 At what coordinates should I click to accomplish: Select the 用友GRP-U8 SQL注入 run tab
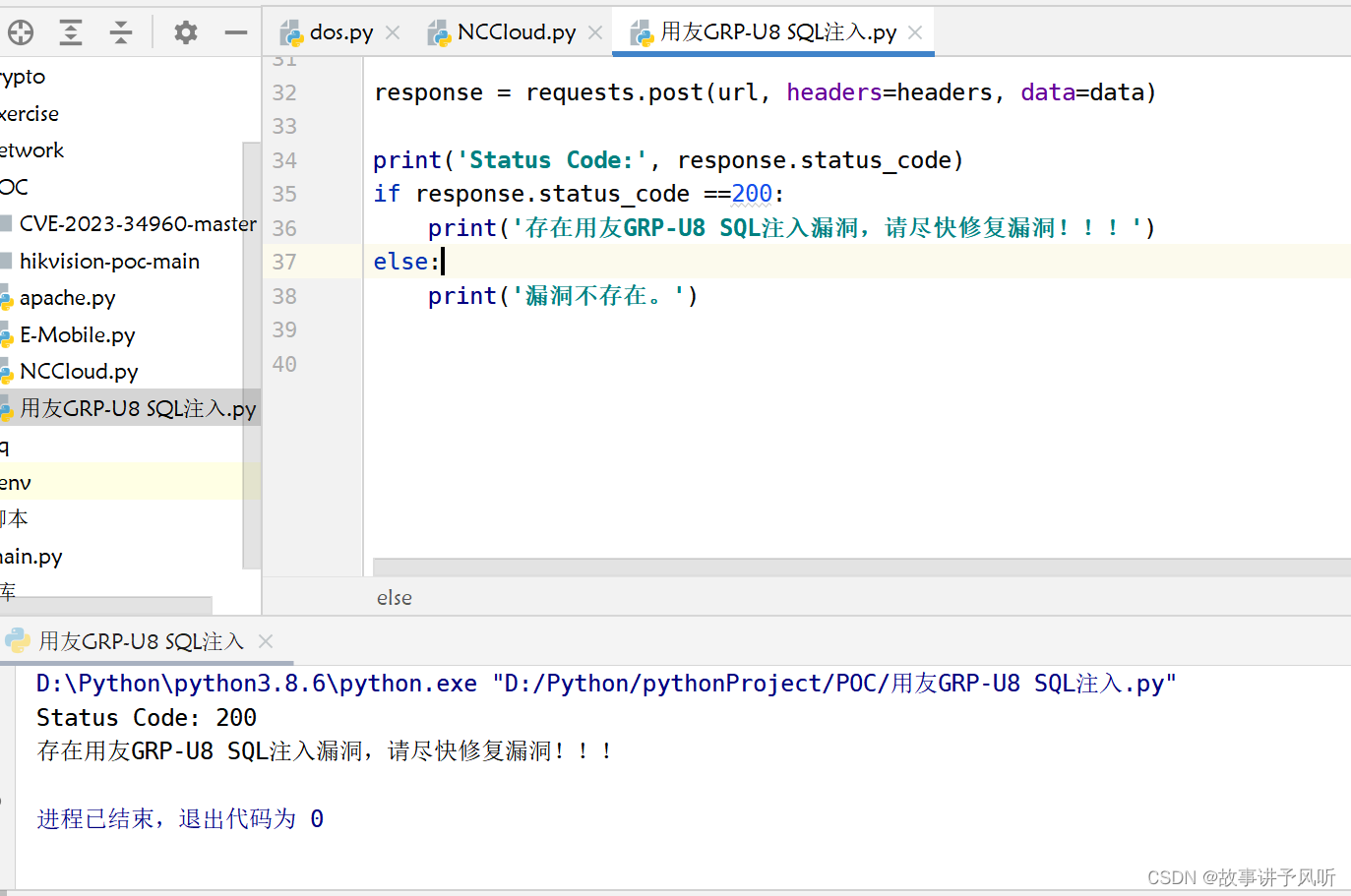click(141, 642)
